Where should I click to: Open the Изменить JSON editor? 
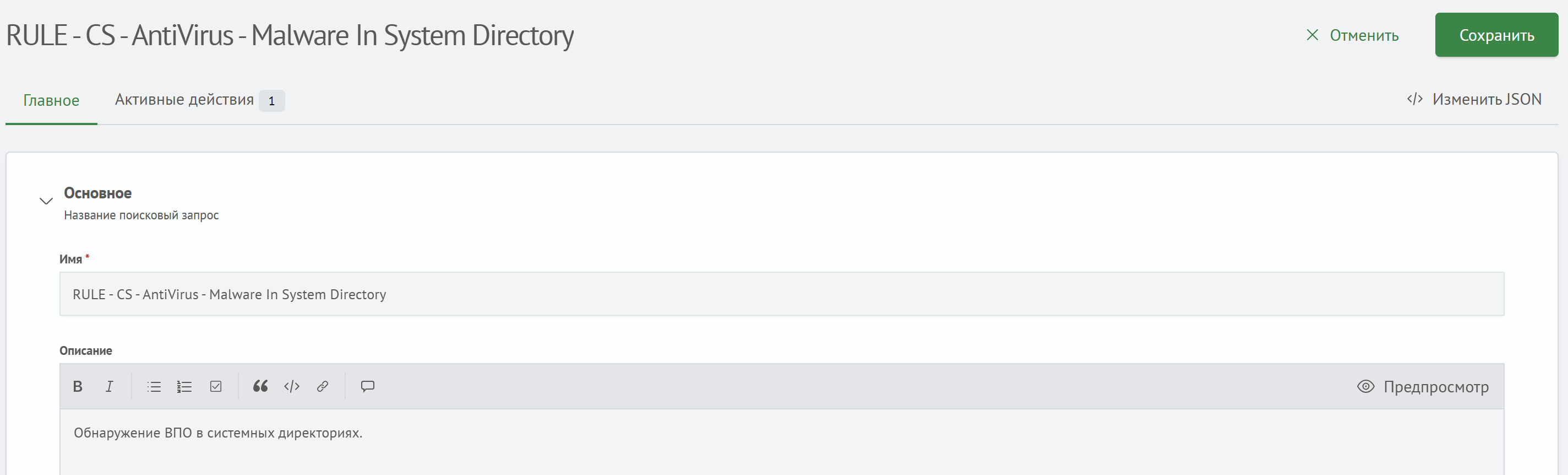[1474, 99]
